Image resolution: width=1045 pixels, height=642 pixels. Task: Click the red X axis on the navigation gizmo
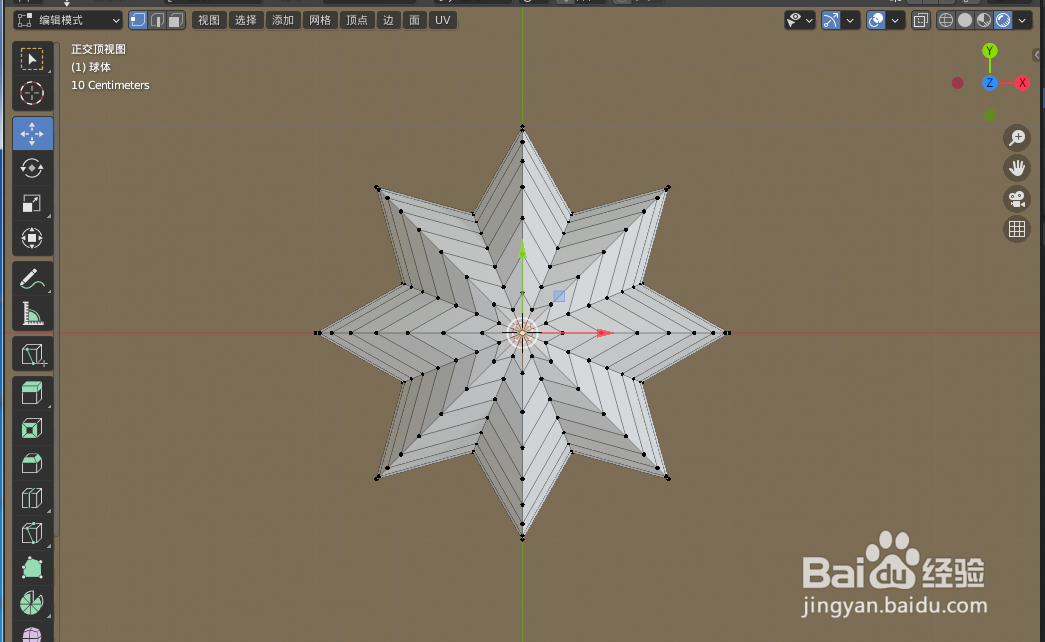(1022, 83)
